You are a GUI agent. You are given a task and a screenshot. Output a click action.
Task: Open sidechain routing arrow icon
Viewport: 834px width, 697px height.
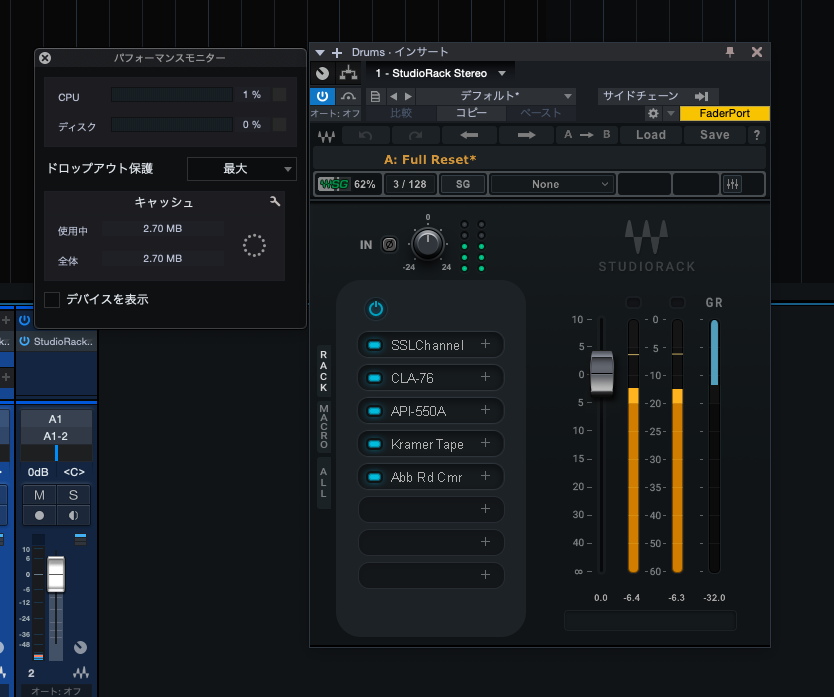tap(702, 96)
